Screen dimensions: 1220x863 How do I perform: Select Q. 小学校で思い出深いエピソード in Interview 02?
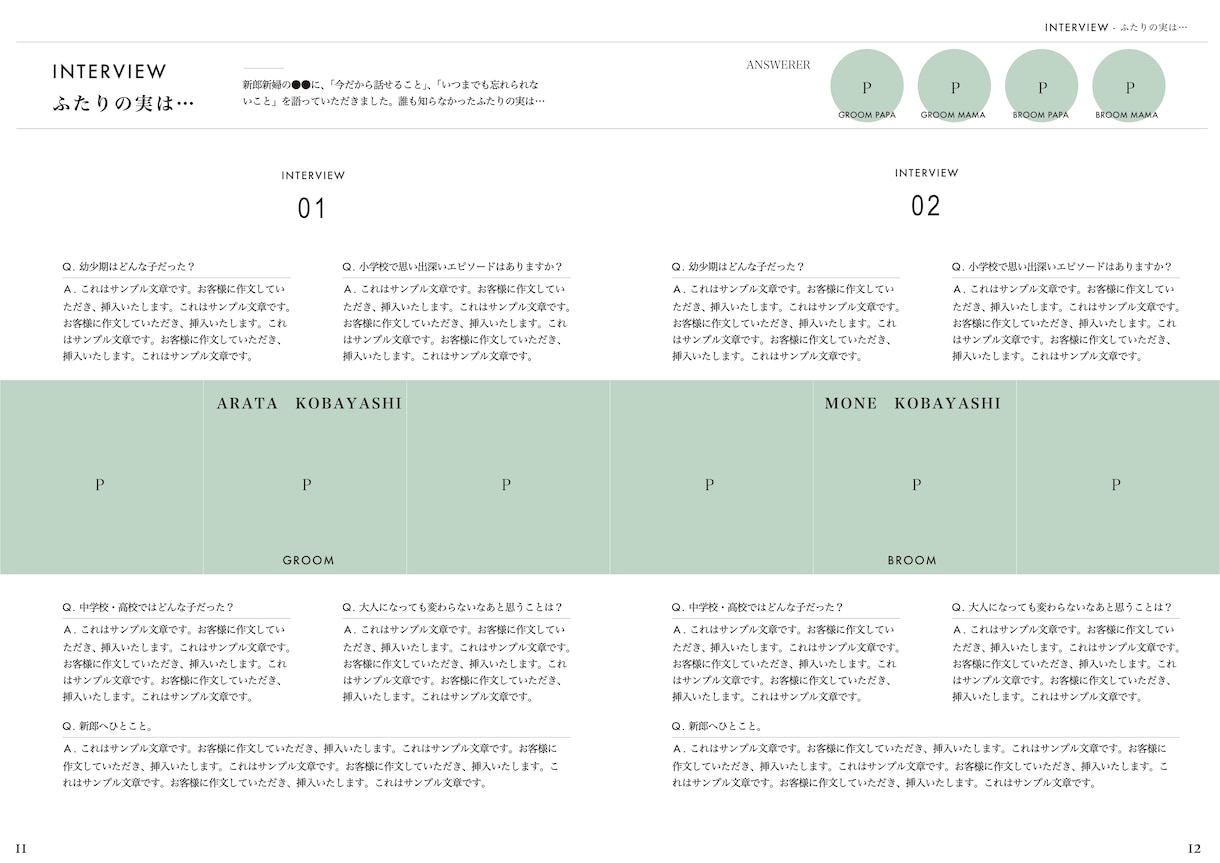[x=1062, y=267]
